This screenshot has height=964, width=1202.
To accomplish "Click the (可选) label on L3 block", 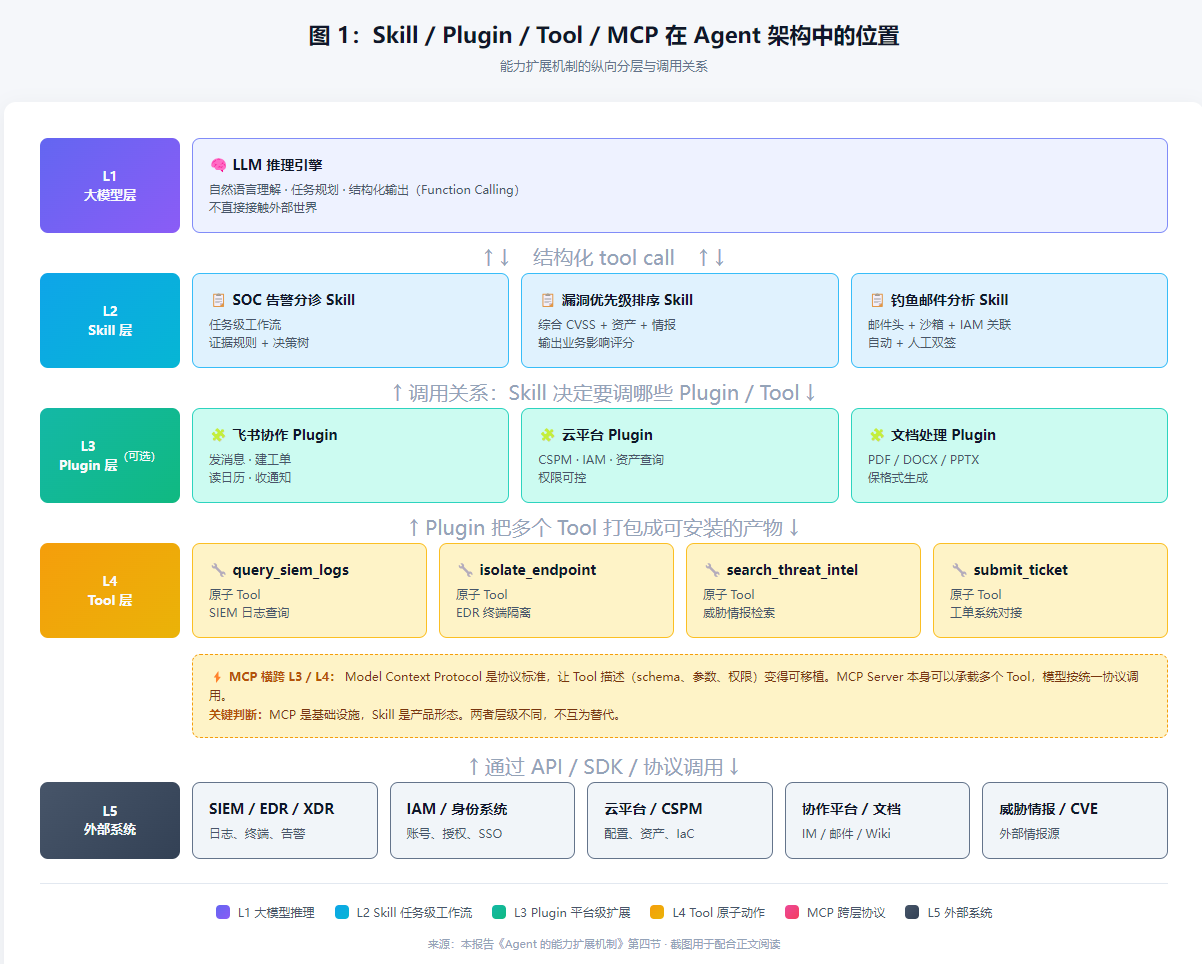I will point(138,457).
